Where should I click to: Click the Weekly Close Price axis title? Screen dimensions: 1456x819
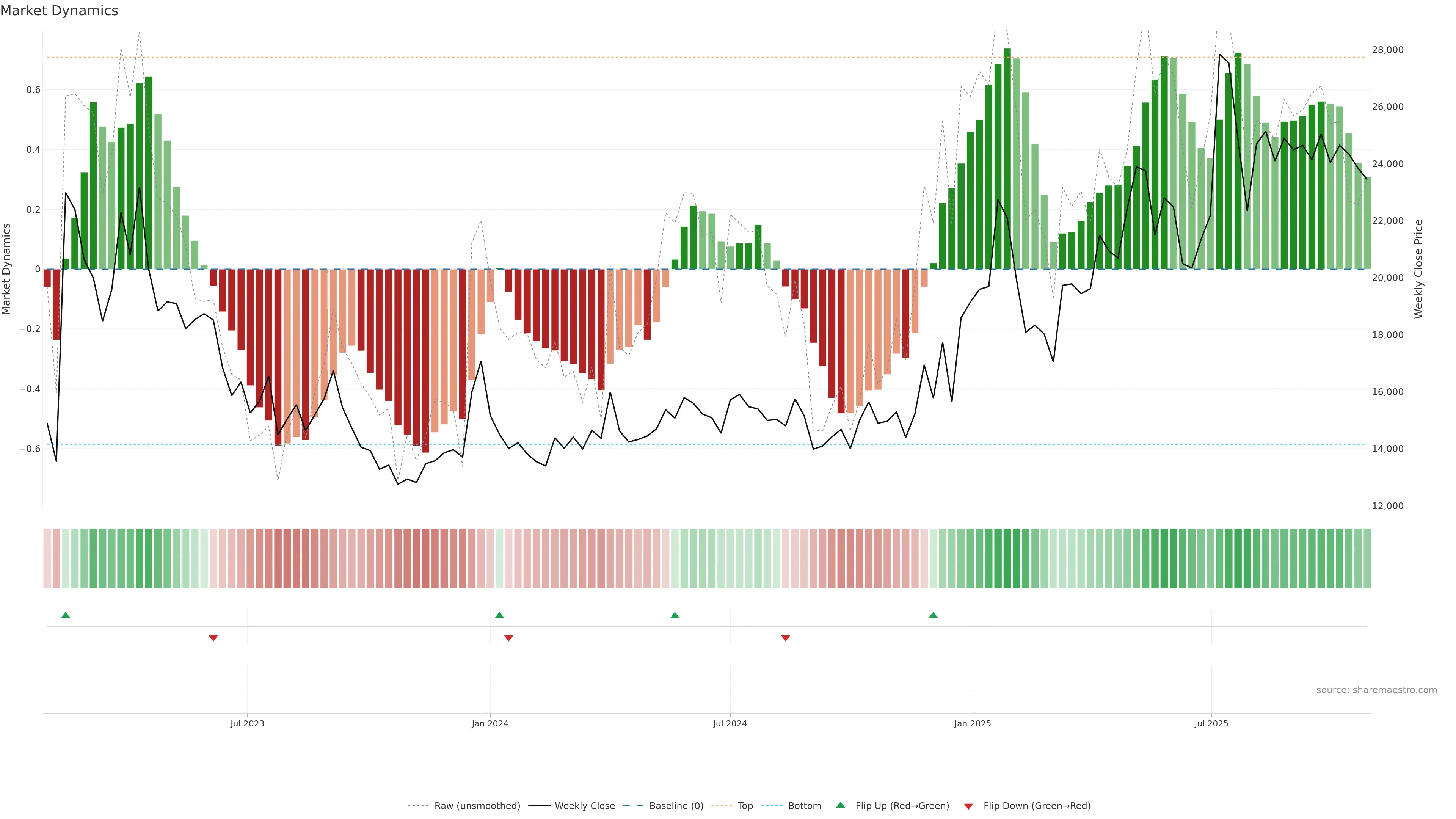click(x=1419, y=269)
